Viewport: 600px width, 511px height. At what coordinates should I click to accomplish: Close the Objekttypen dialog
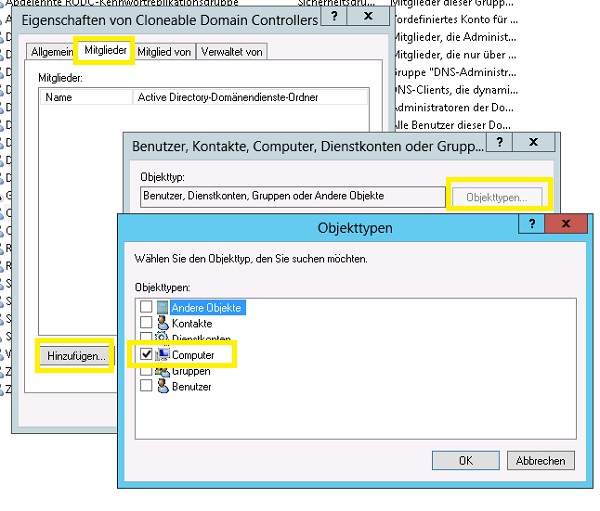pyautogui.click(x=566, y=224)
